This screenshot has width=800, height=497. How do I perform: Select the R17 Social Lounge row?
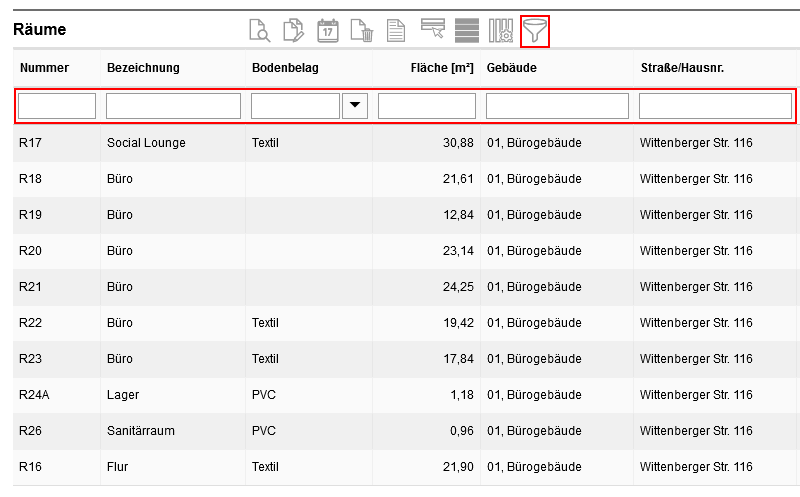pyautogui.click(x=146, y=143)
